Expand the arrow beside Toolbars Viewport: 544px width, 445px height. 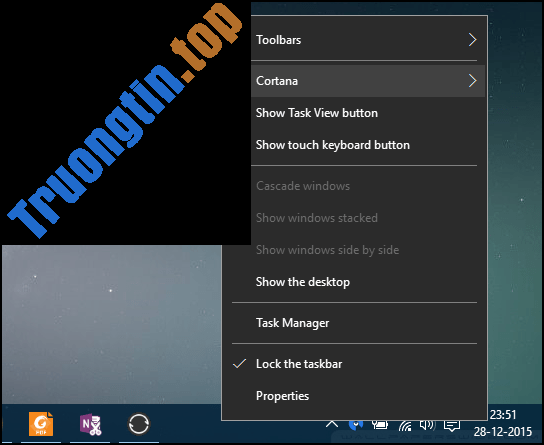click(x=473, y=40)
